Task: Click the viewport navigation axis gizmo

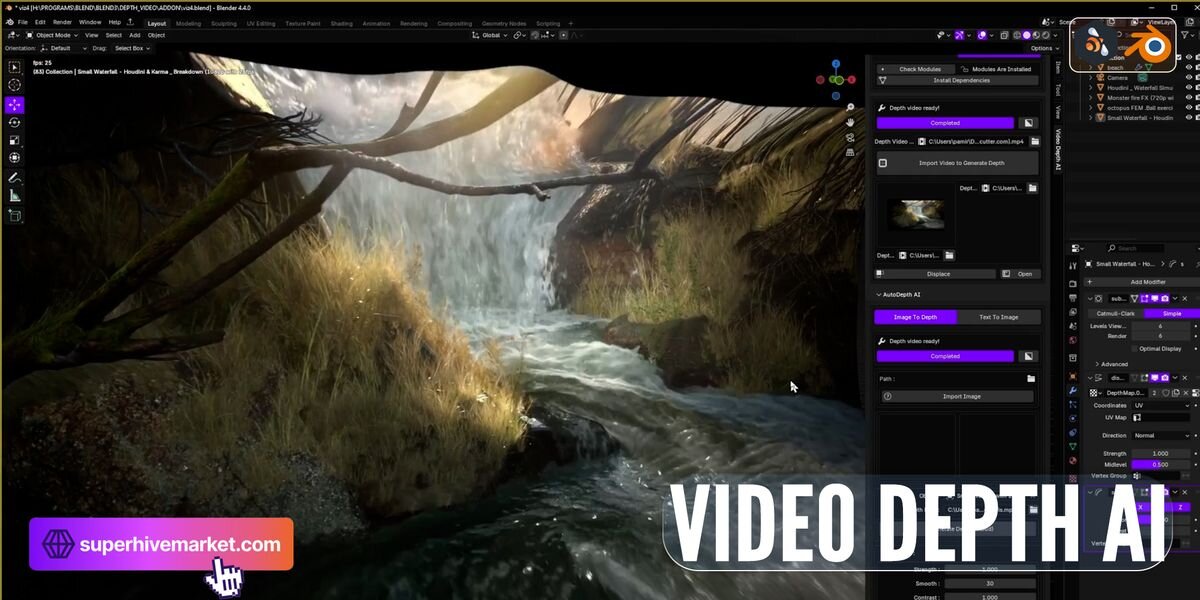Action: (x=836, y=78)
